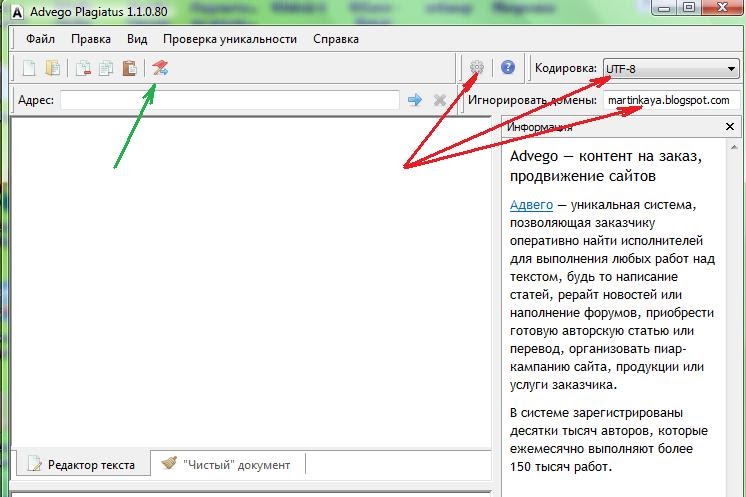Click inside the main text editor area
The height and width of the screenshot is (497, 746).
pyautogui.click(x=251, y=282)
